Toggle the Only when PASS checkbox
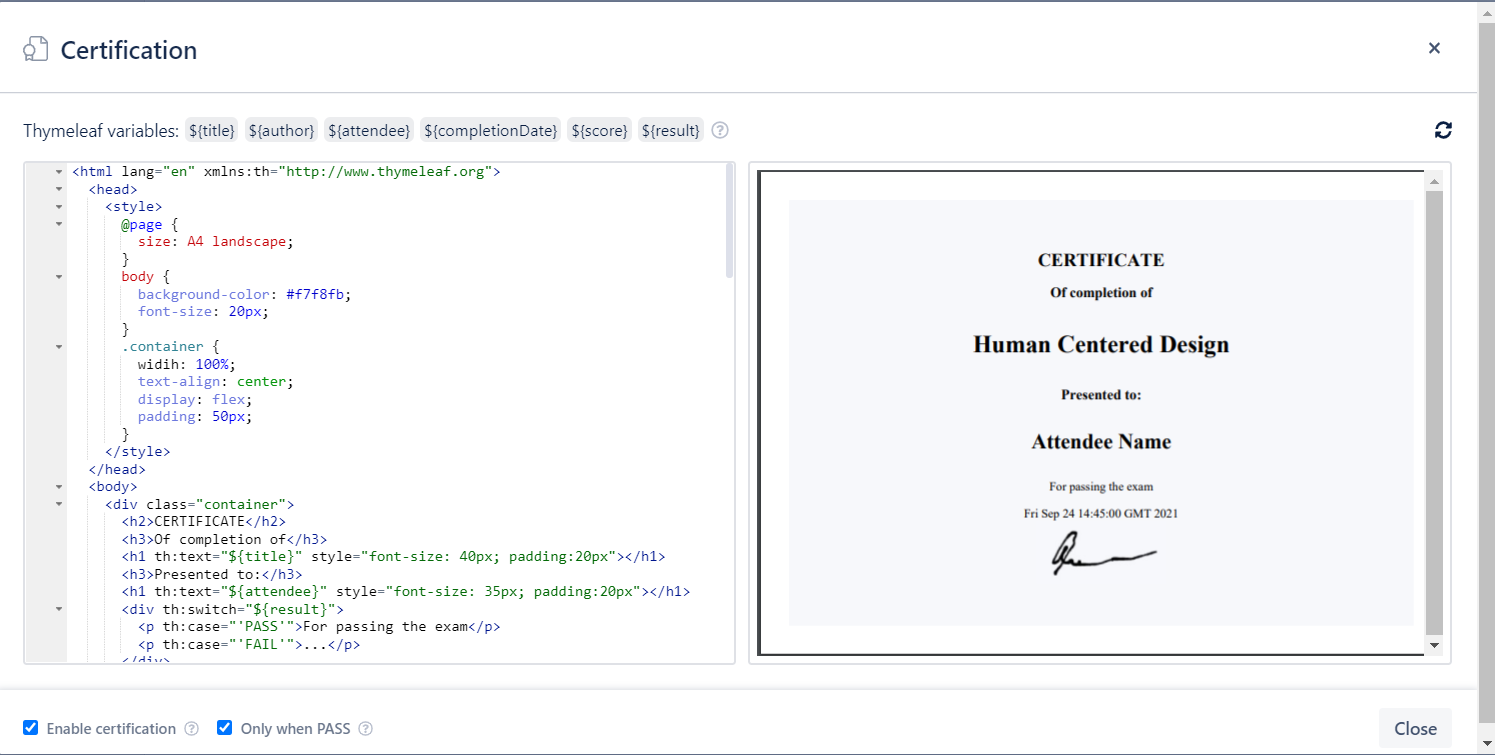1495x755 pixels. 225,728
